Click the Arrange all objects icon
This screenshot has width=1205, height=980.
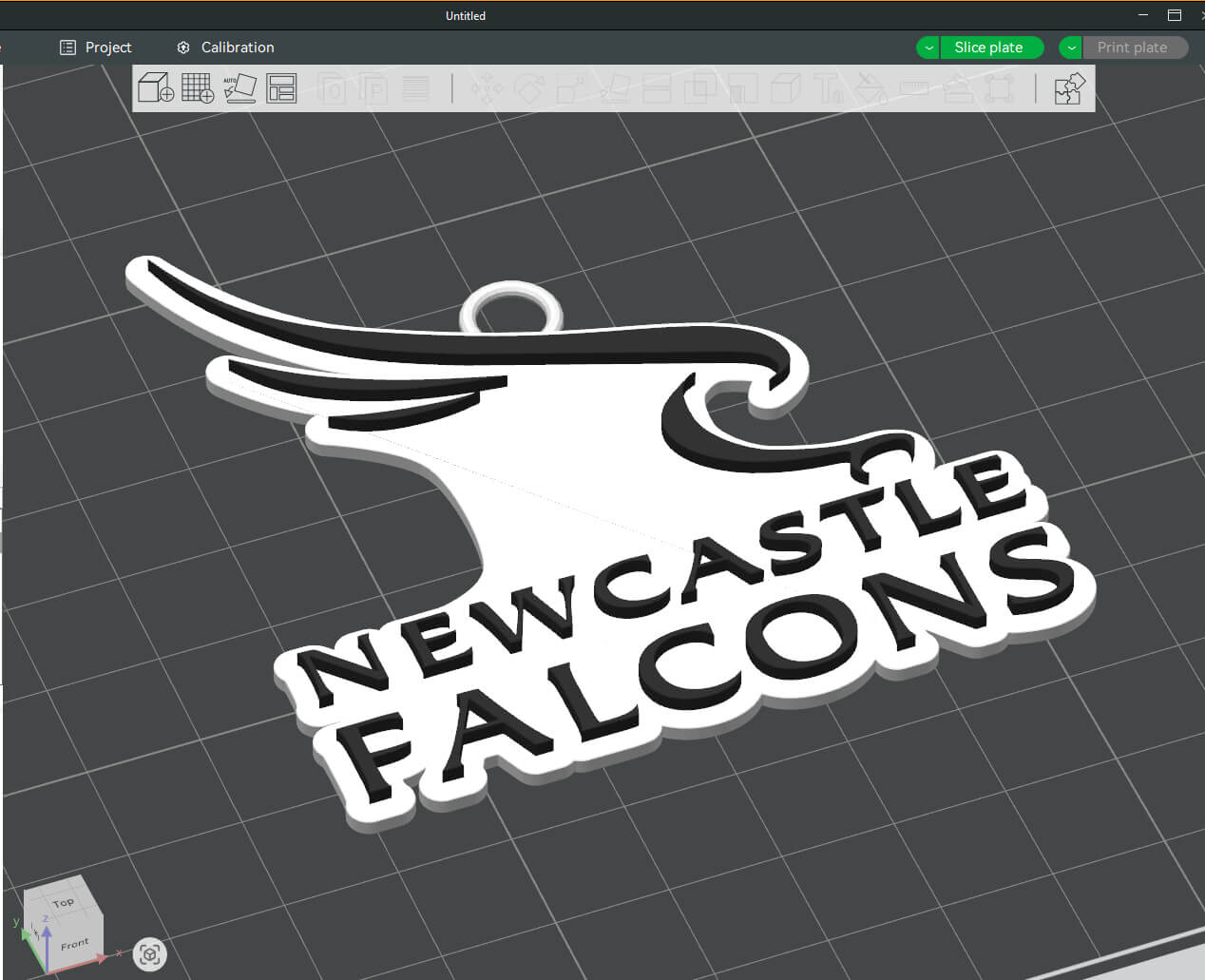pyautogui.click(x=281, y=88)
